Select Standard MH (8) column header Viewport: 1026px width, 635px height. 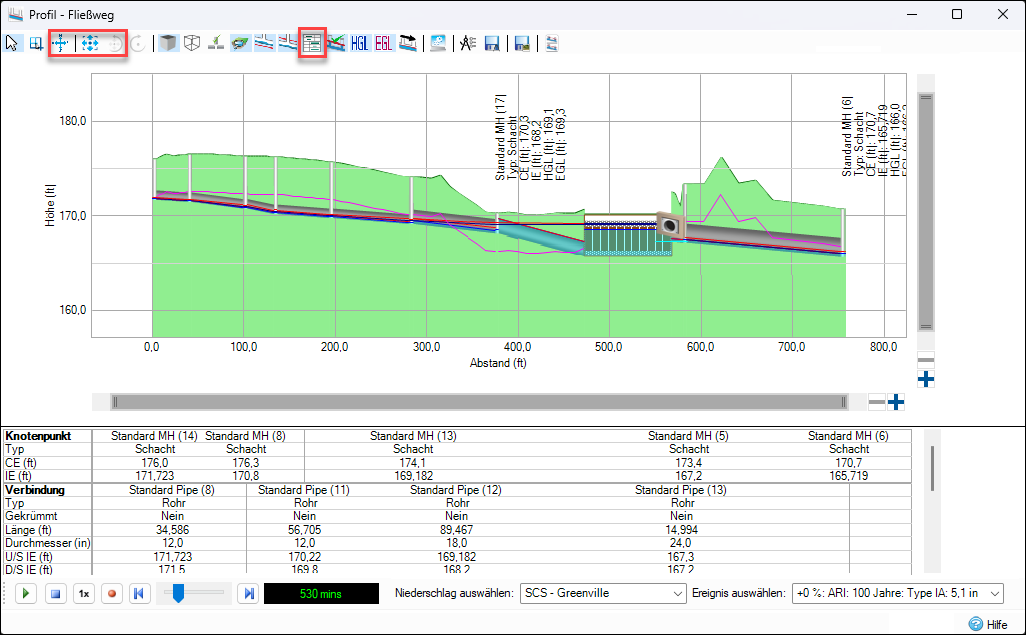[x=245, y=436]
